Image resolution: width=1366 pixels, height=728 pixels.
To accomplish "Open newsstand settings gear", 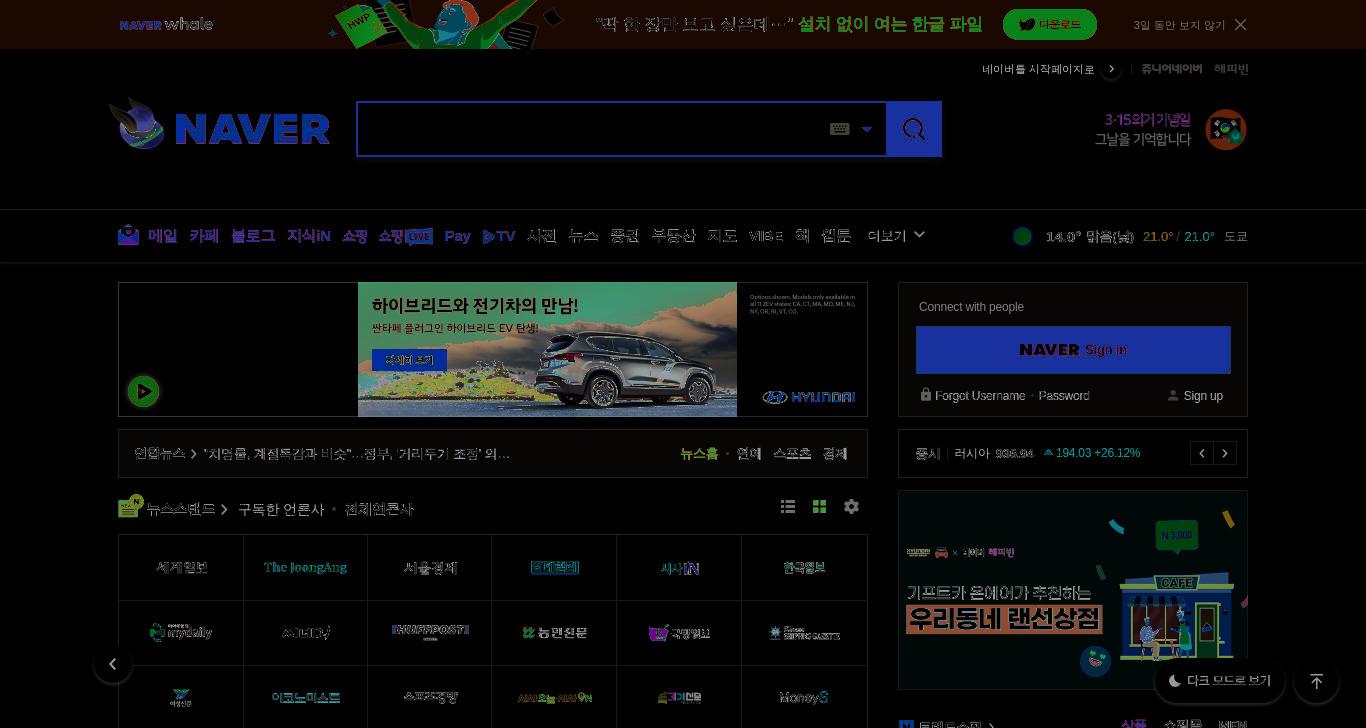I will click(x=851, y=507).
